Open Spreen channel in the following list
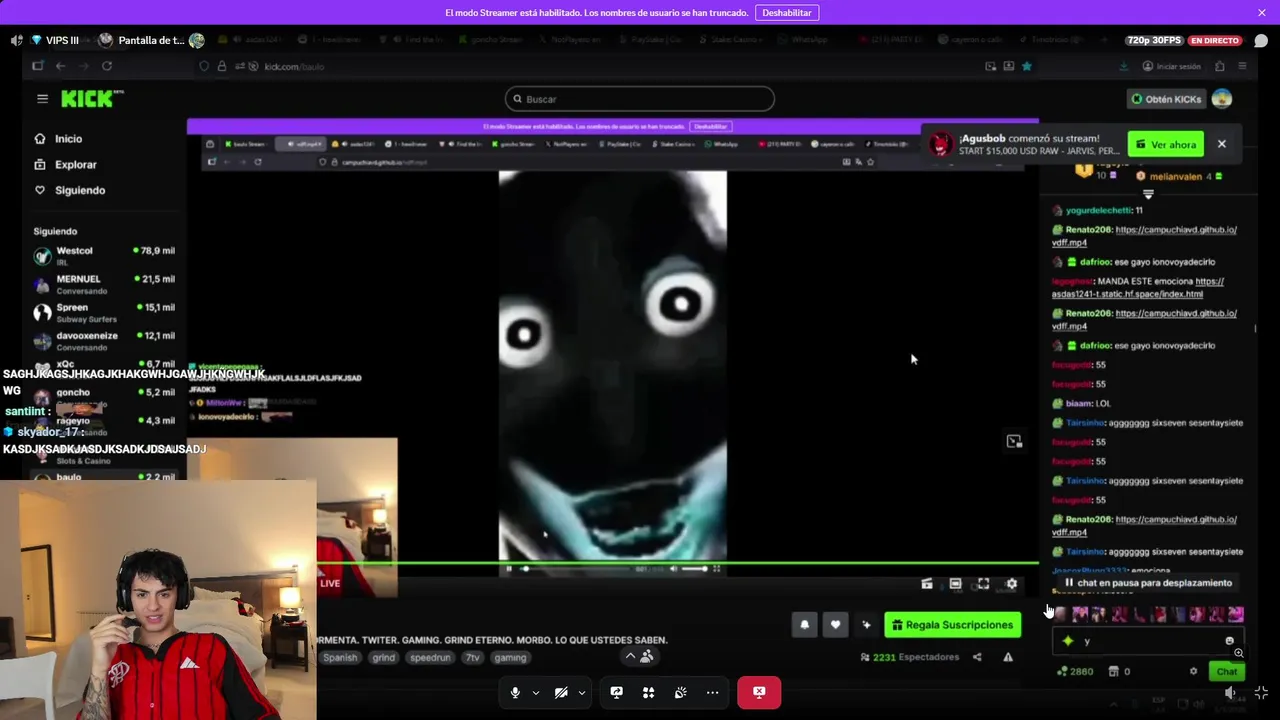This screenshot has width=1280, height=720. tap(104, 312)
